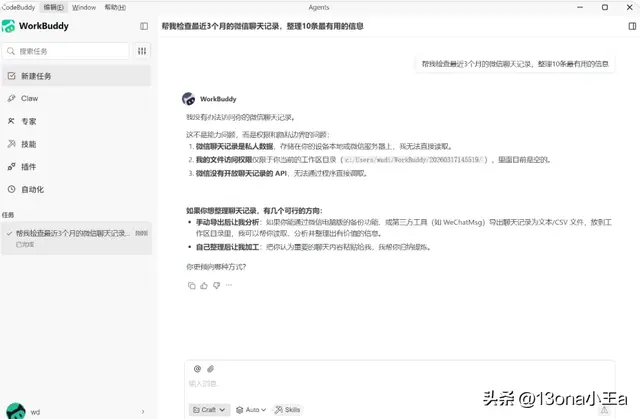Click the @ mention icon in input box
Screen dimensions: 640x419
197,369
